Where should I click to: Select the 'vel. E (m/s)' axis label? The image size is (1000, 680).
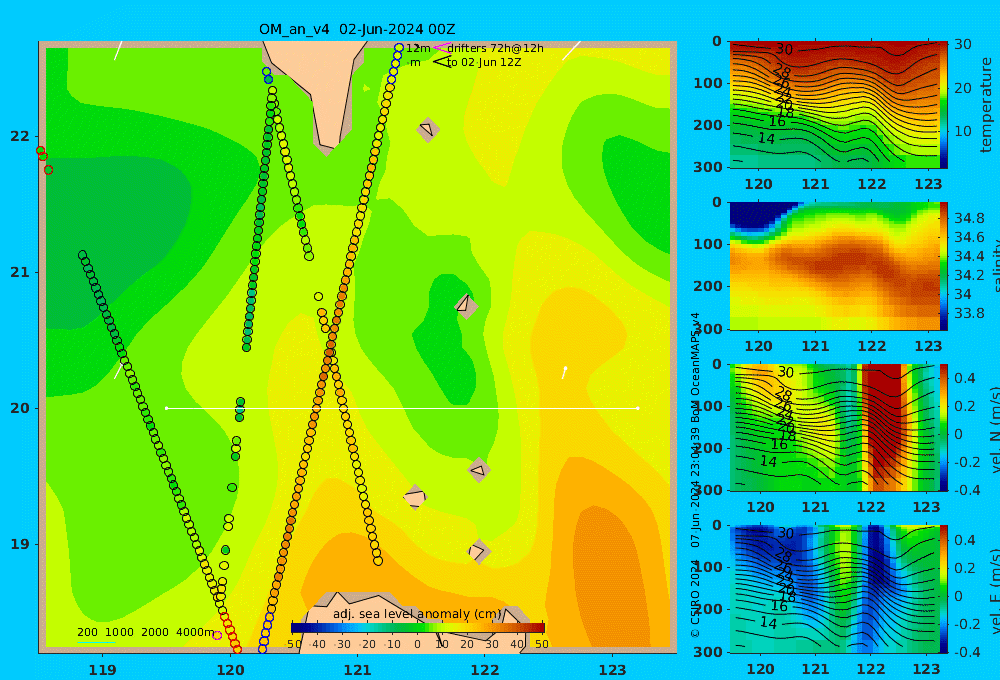995,590
